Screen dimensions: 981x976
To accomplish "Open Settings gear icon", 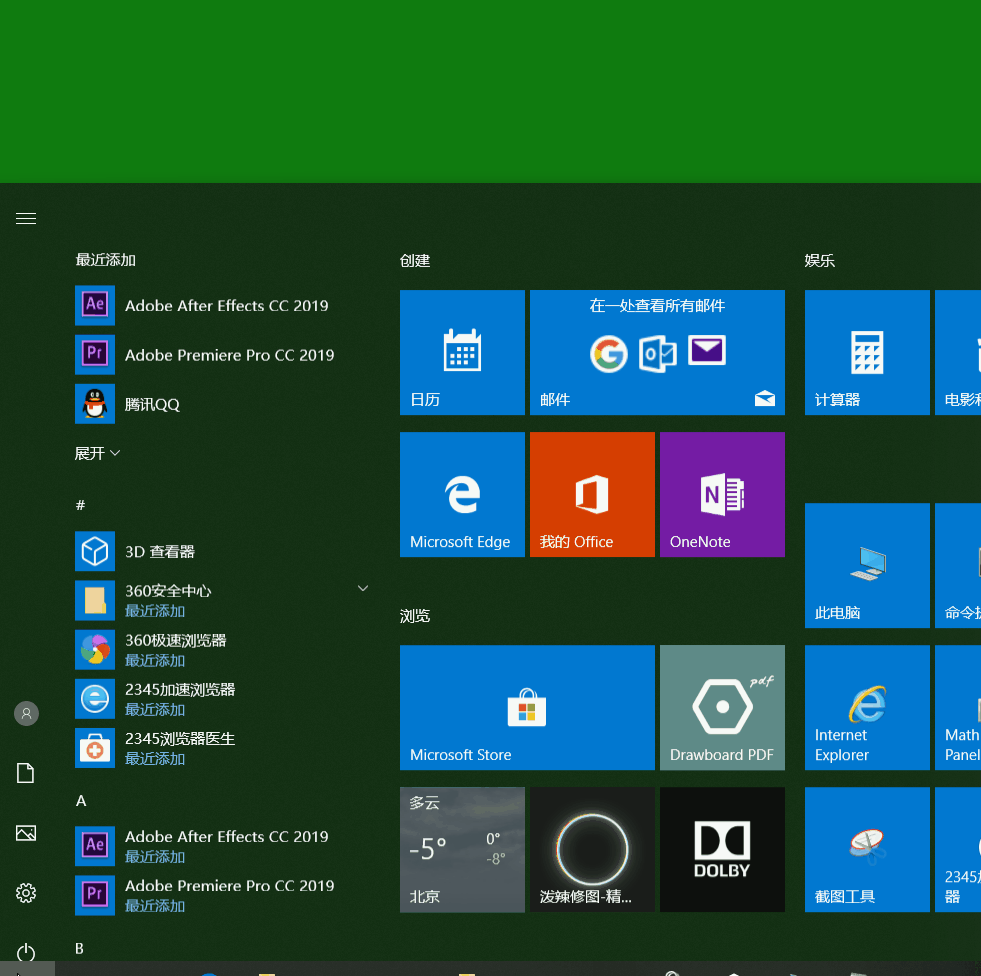I will pyautogui.click(x=26, y=893).
